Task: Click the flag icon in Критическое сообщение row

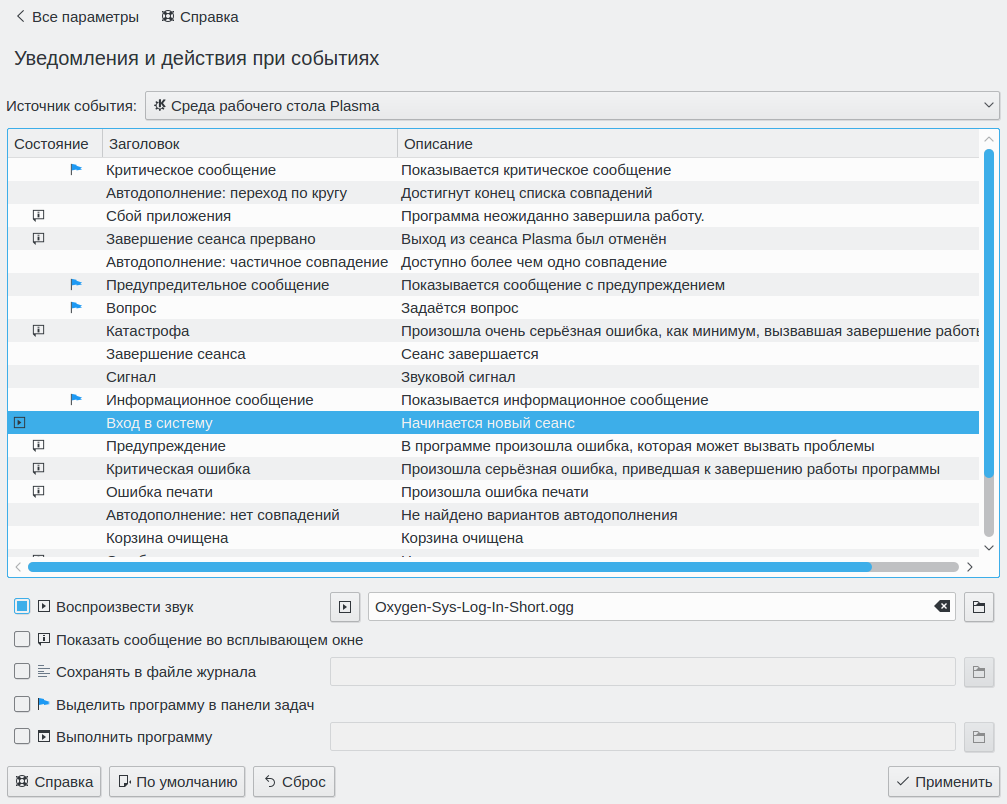Action: click(x=76, y=170)
